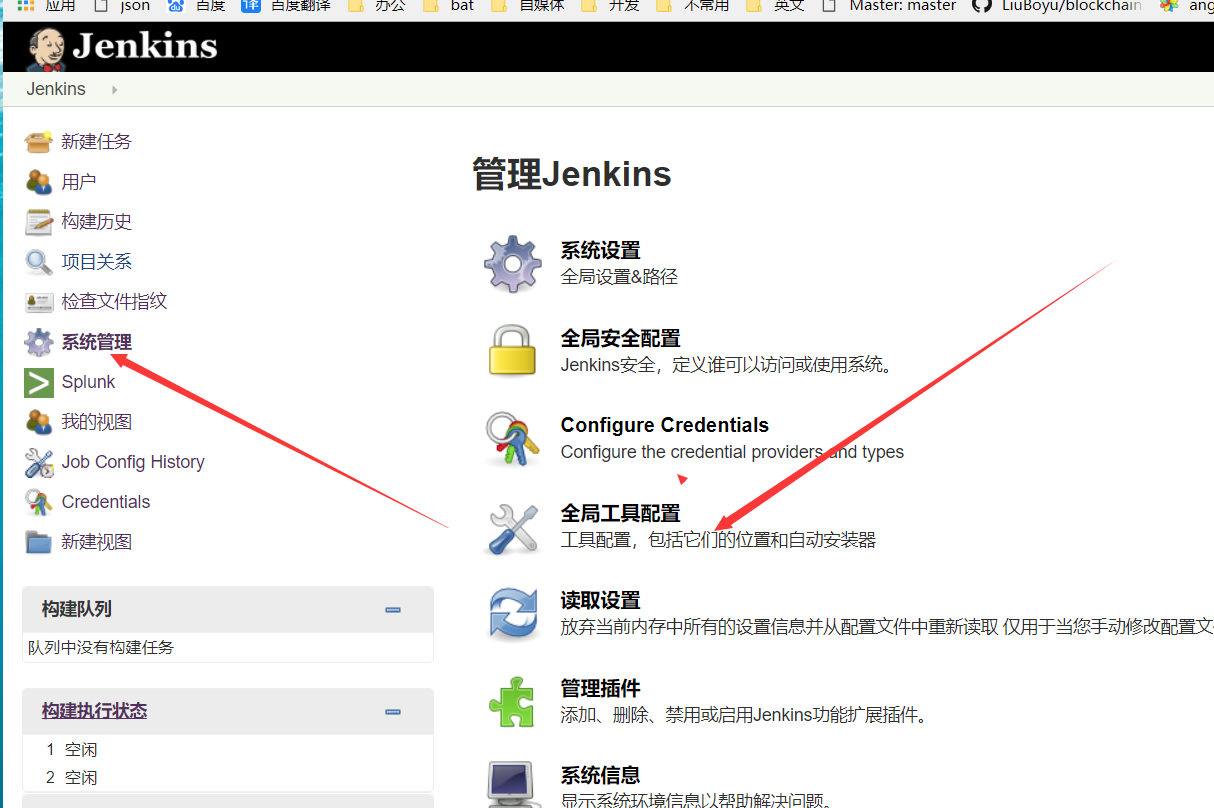Click the 构建执行状态 heading link

(94, 711)
